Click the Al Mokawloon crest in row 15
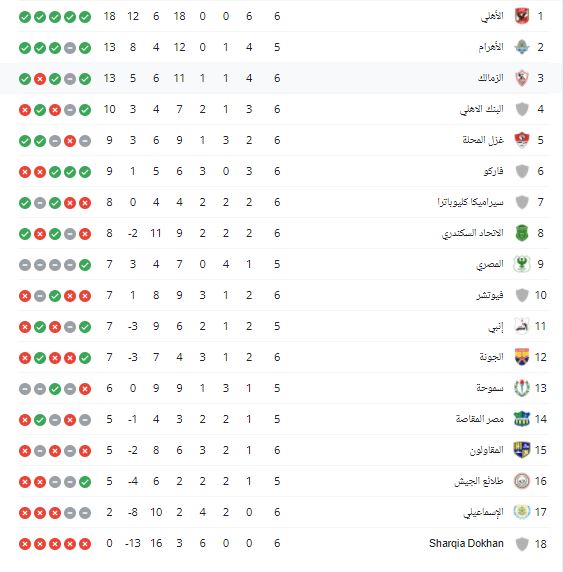 [x=522, y=450]
